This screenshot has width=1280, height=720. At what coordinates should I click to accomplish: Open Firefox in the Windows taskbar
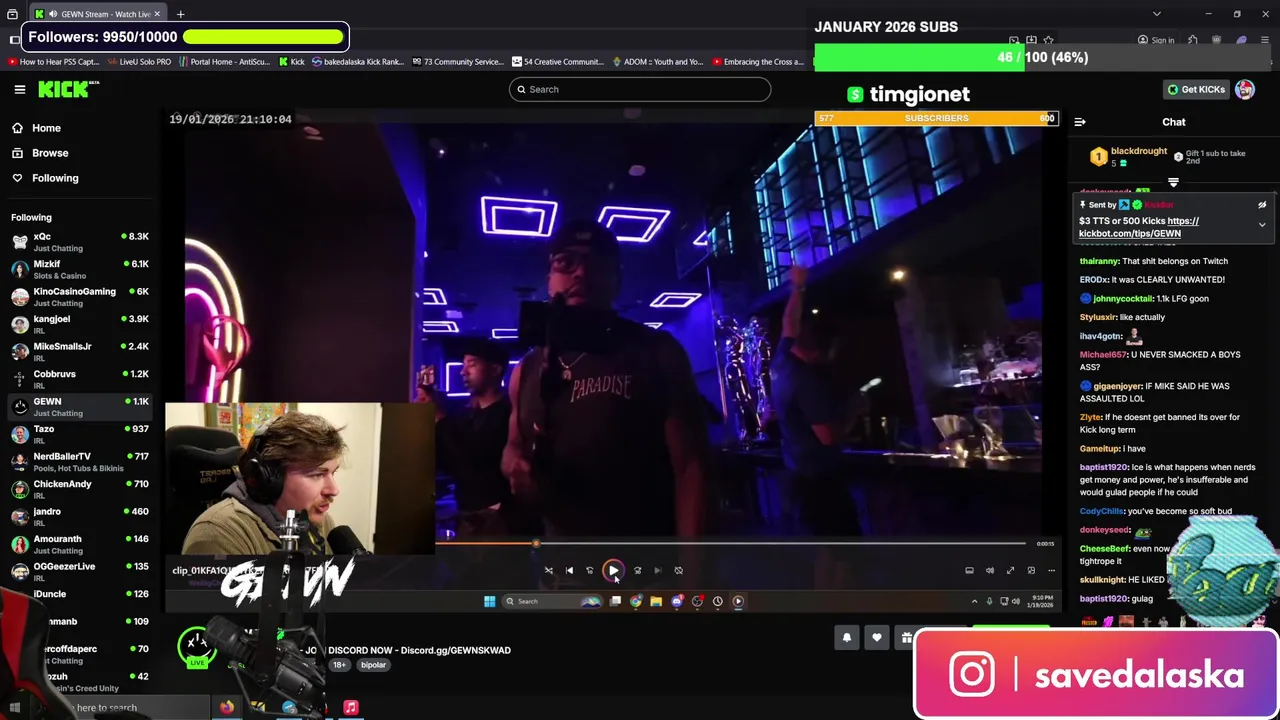coord(227,707)
